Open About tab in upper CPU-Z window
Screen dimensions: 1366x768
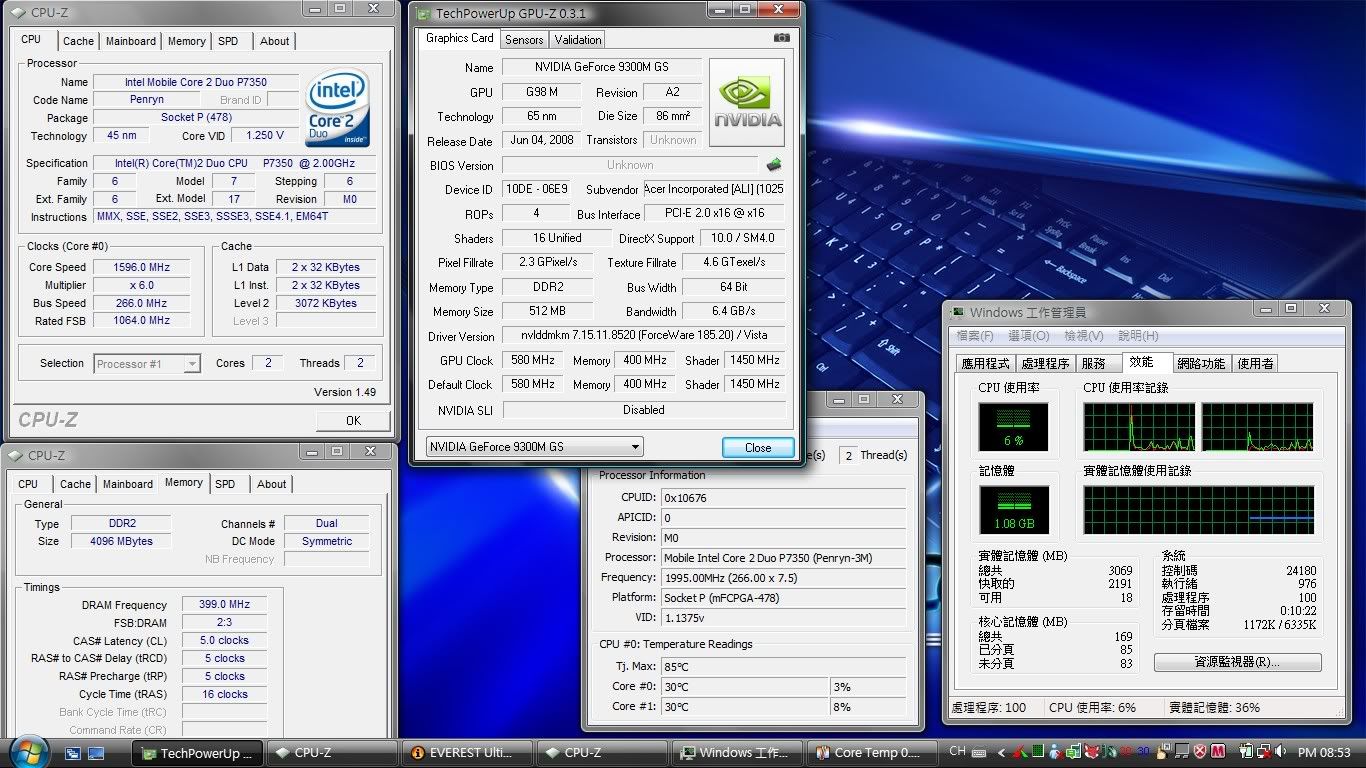click(274, 41)
